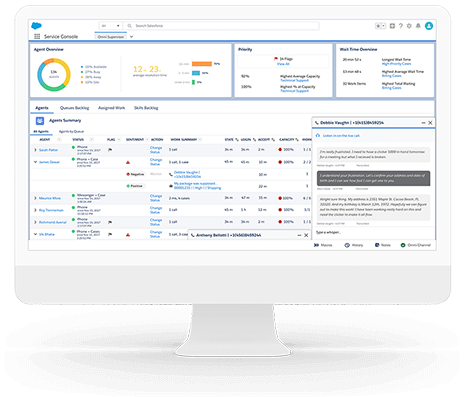Click the Salesforce cloud logo
Screen dimensions: 466x397
click(x=36, y=25)
